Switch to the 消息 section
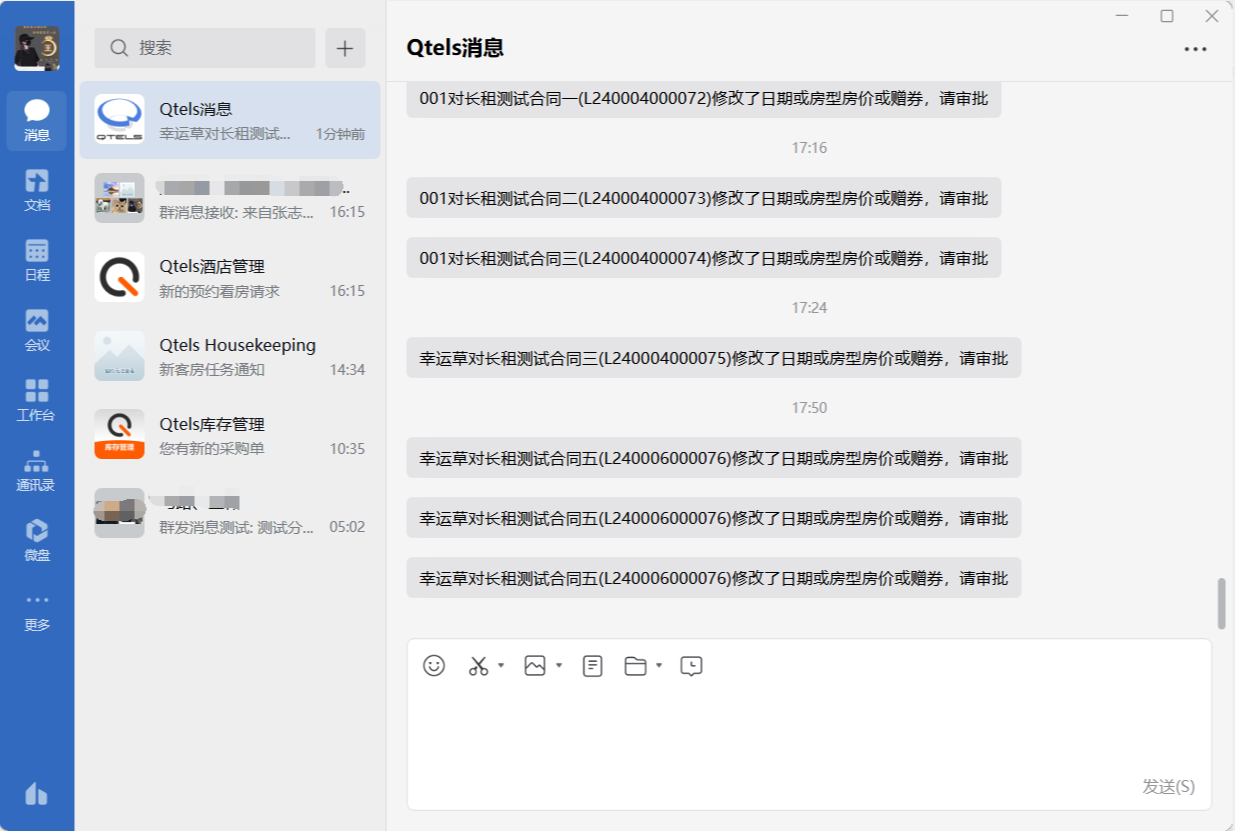1235x831 pixels. [37, 120]
